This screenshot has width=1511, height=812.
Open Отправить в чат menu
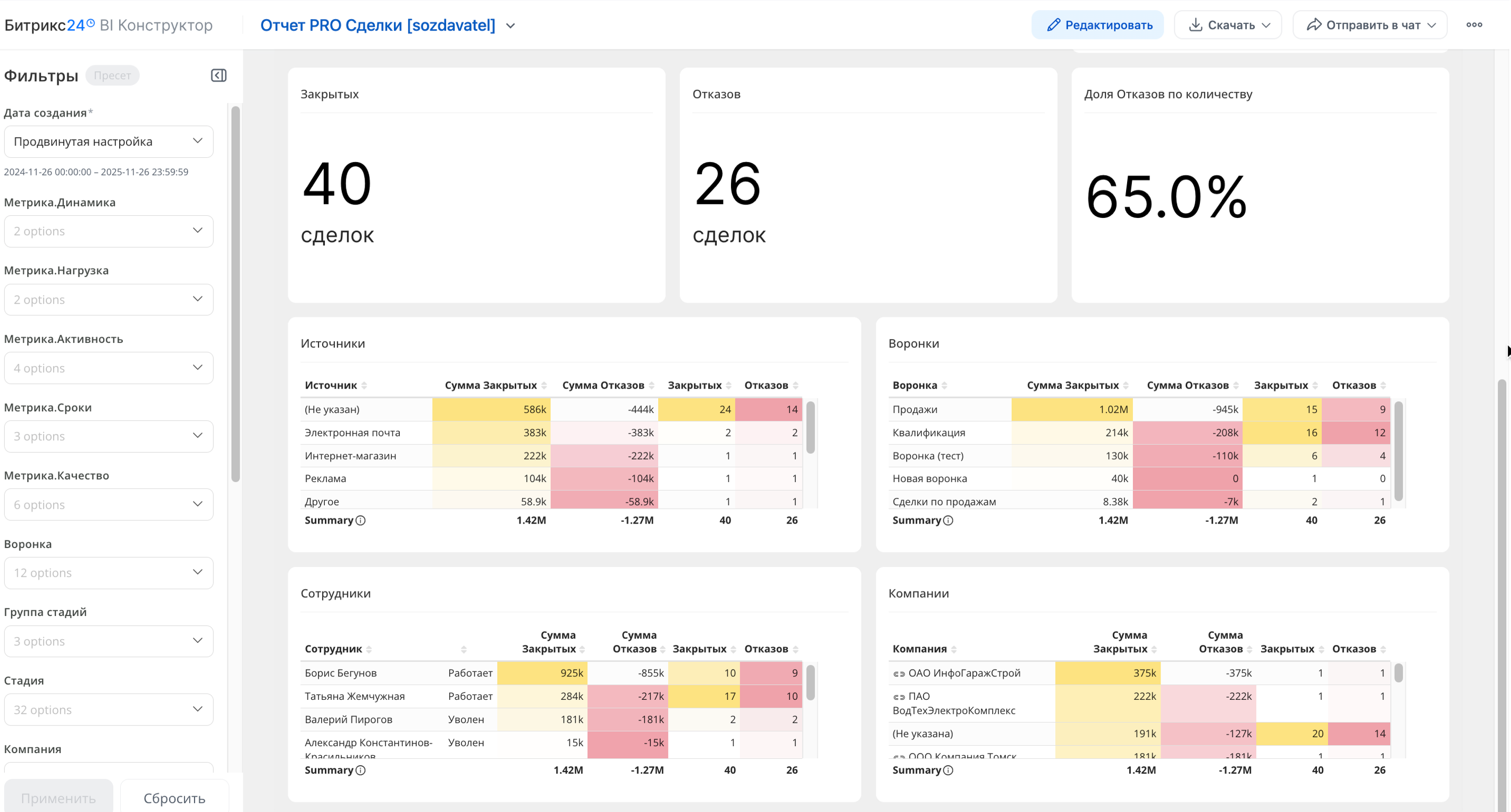1370,25
